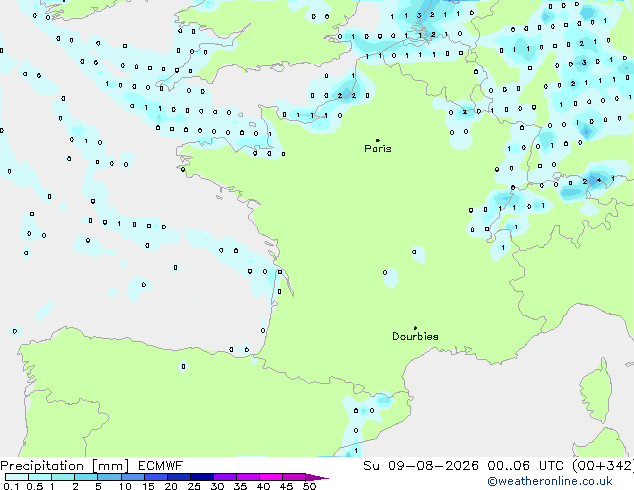Click the legend value label 50

point(309,486)
